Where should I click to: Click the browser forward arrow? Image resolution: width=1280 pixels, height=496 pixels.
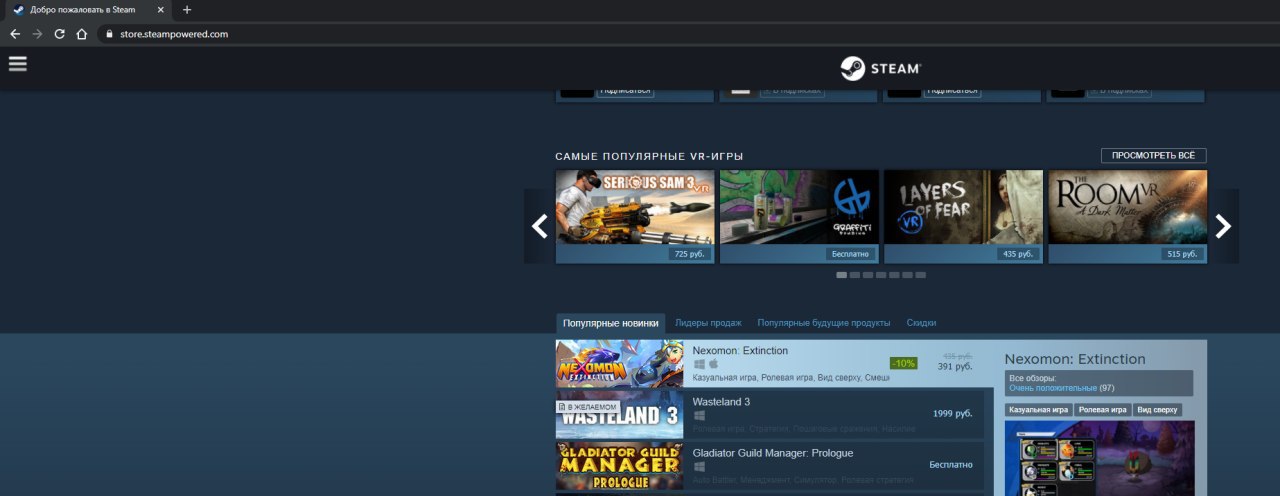click(37, 33)
